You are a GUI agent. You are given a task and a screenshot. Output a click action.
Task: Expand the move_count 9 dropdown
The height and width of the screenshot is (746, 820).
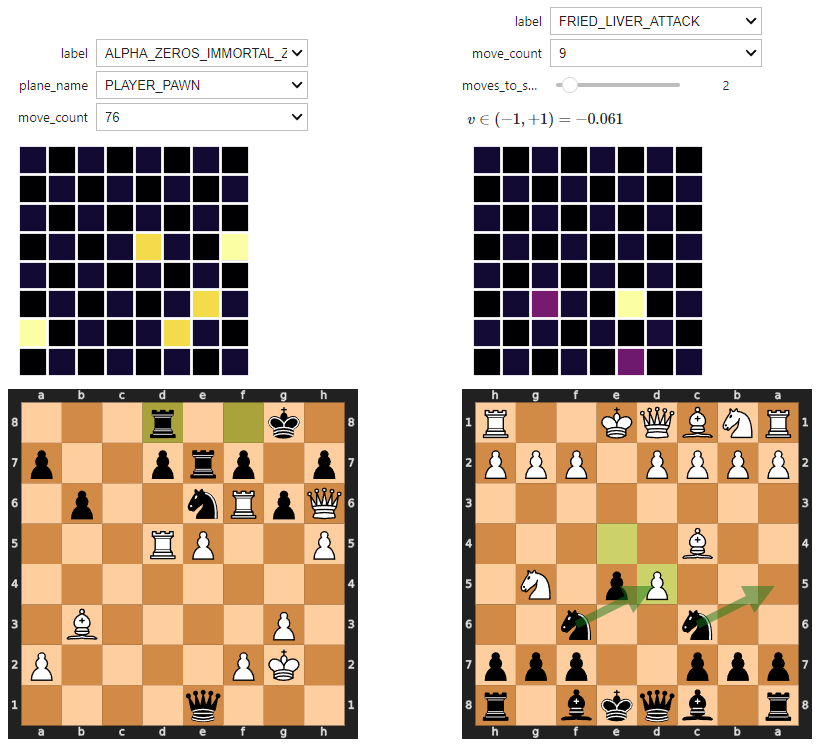(x=656, y=53)
